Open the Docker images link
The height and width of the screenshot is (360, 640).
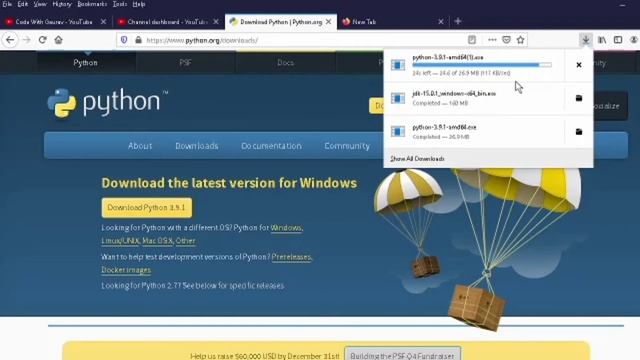(x=126, y=270)
